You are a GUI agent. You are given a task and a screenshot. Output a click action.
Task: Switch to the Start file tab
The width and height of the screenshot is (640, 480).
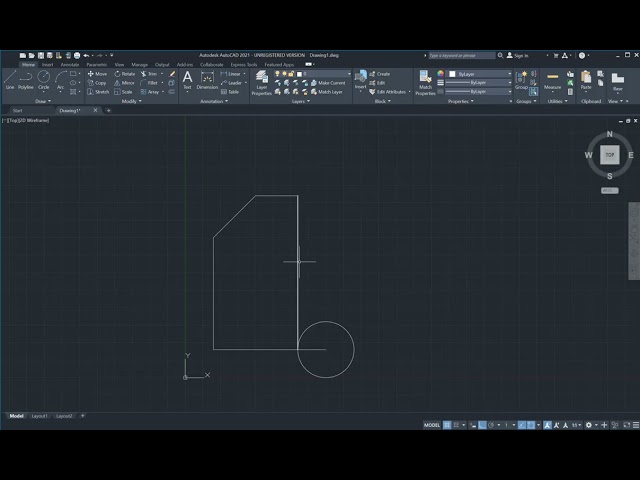point(17,111)
